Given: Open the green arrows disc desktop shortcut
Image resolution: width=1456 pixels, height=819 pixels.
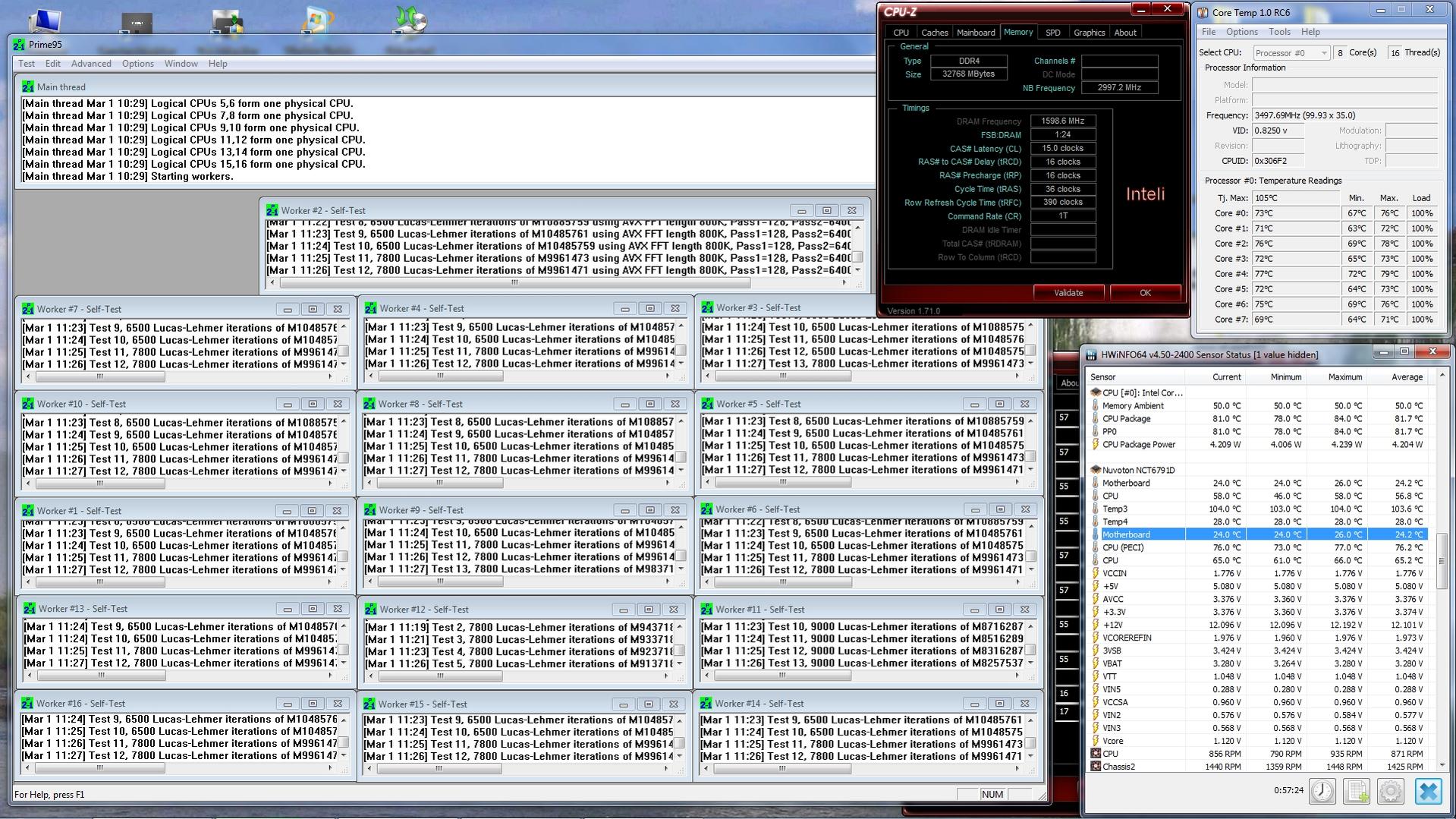Looking at the screenshot, I should pos(409,20).
